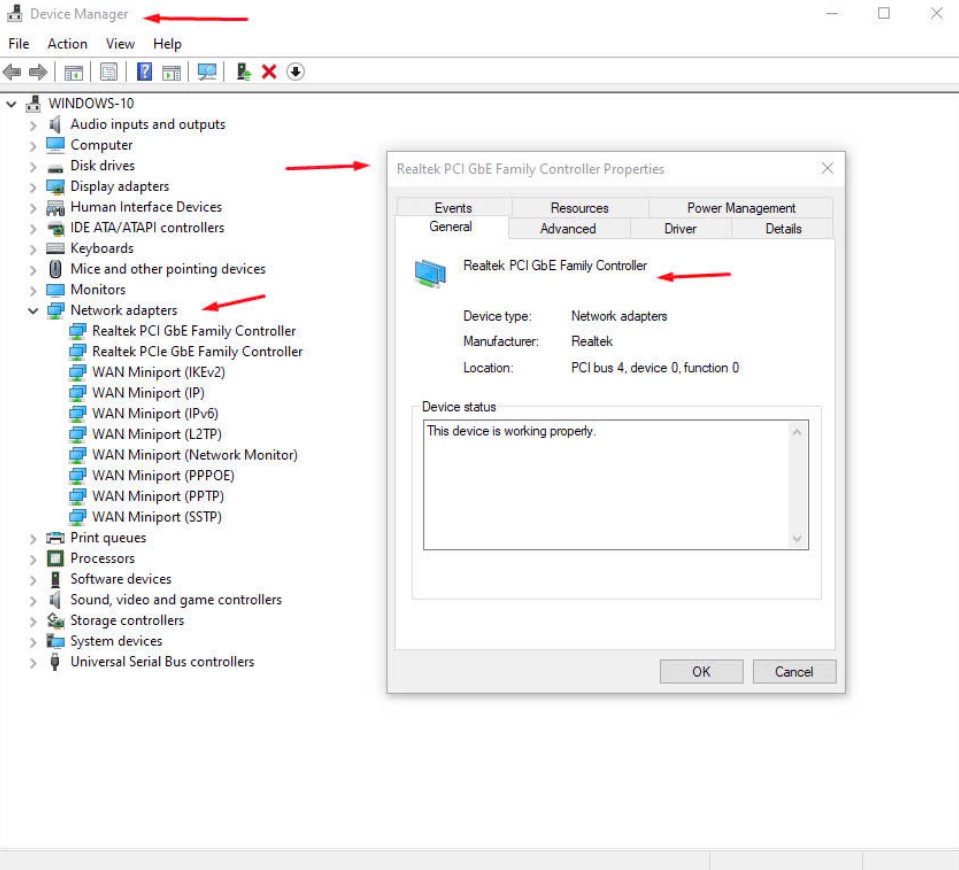Screen dimensions: 959x870
Task: Click the Disk drives icon
Action: 55,167
